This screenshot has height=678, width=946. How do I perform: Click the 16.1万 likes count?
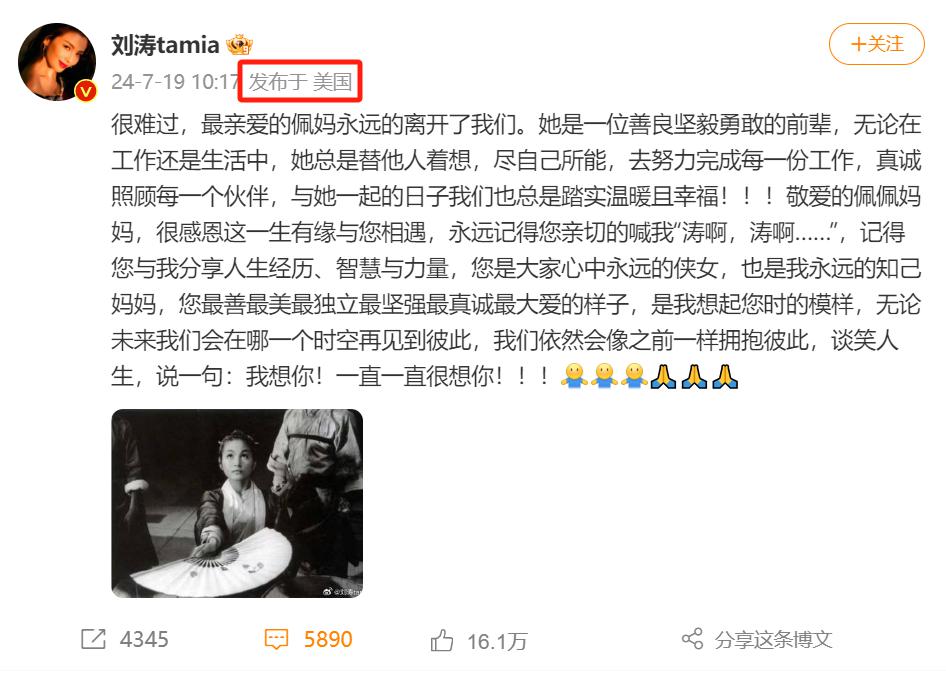497,642
